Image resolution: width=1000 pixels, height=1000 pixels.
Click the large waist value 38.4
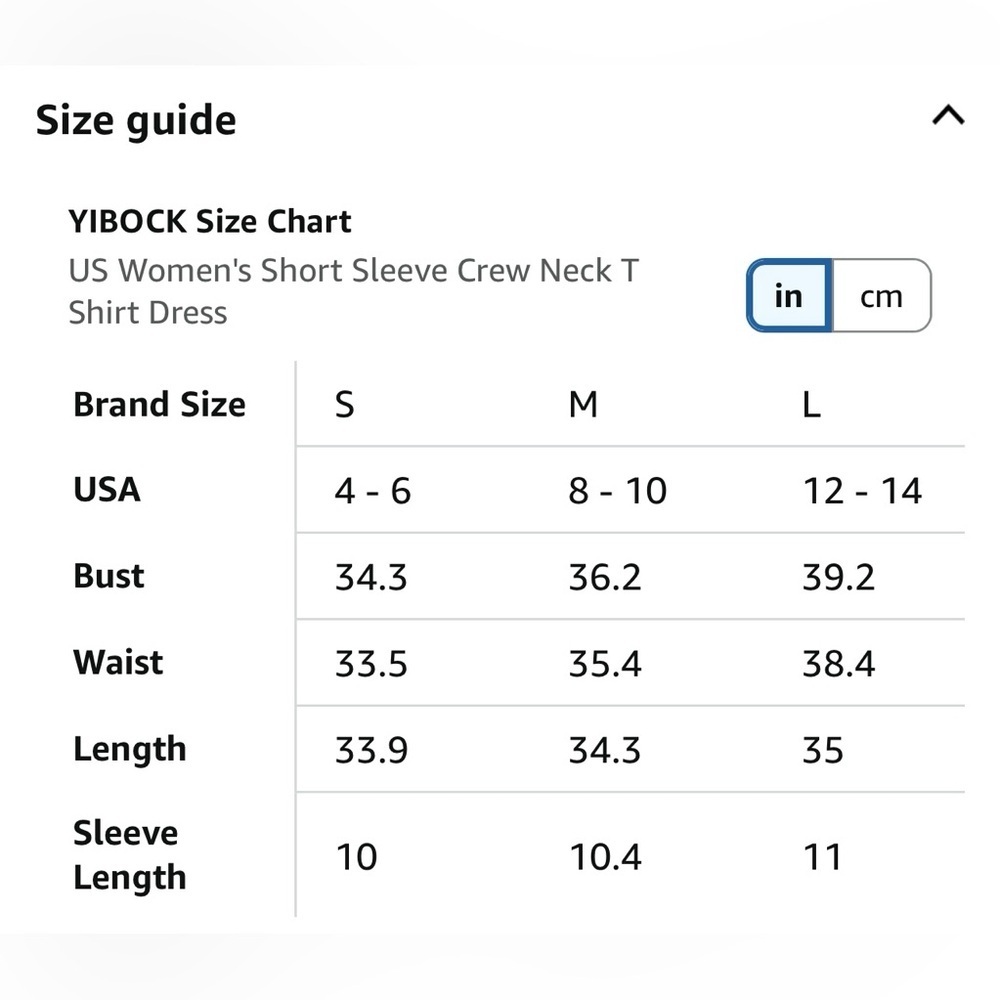(839, 663)
